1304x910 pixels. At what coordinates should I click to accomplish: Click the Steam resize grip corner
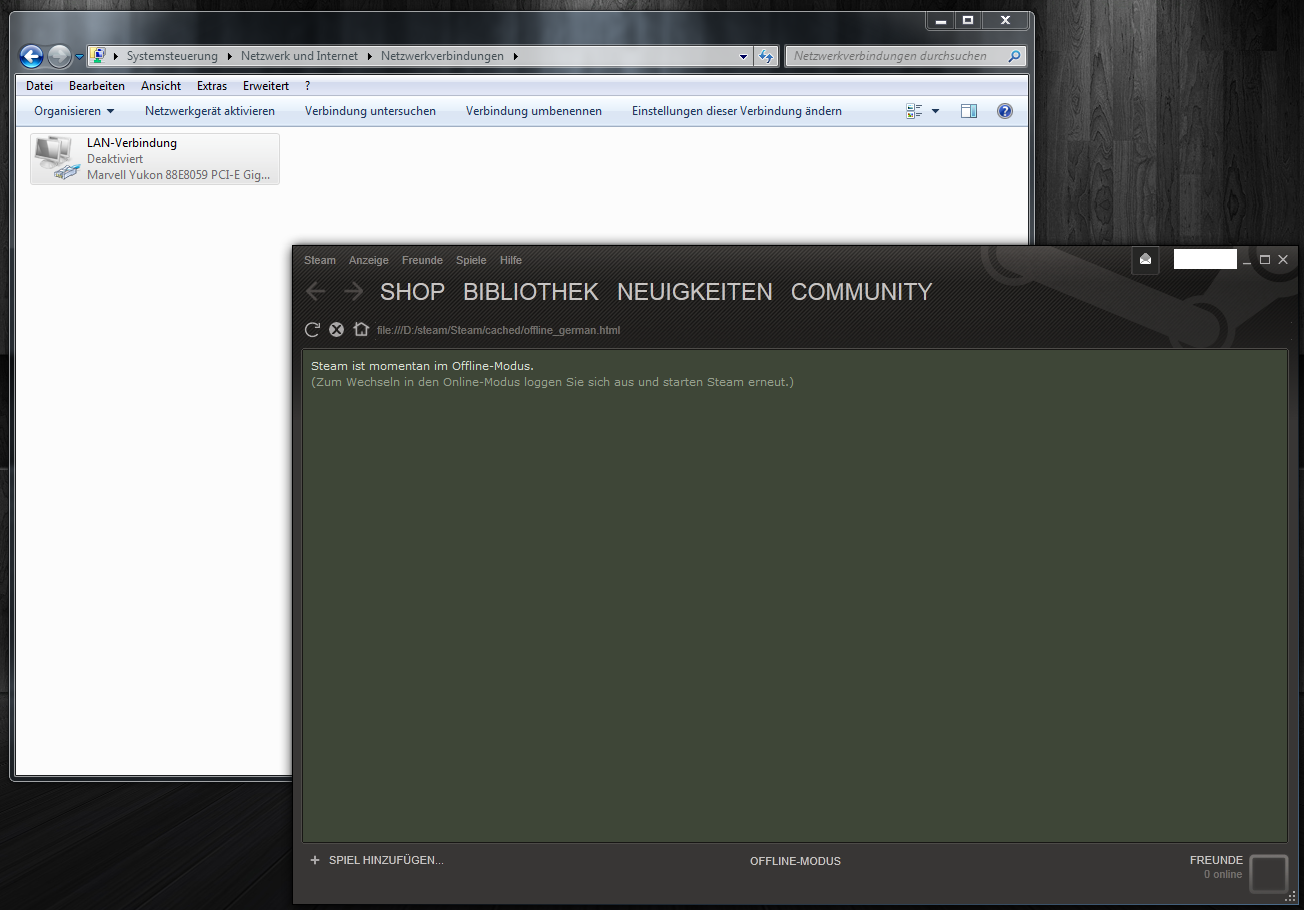click(x=1290, y=896)
